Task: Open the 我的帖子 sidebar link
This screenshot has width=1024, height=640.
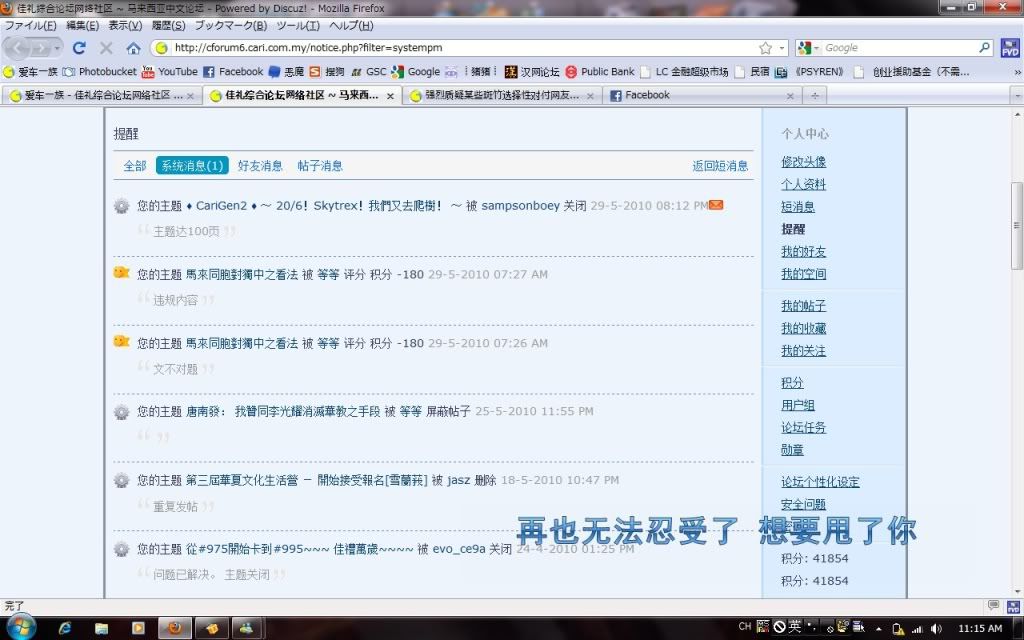Action: [x=803, y=306]
